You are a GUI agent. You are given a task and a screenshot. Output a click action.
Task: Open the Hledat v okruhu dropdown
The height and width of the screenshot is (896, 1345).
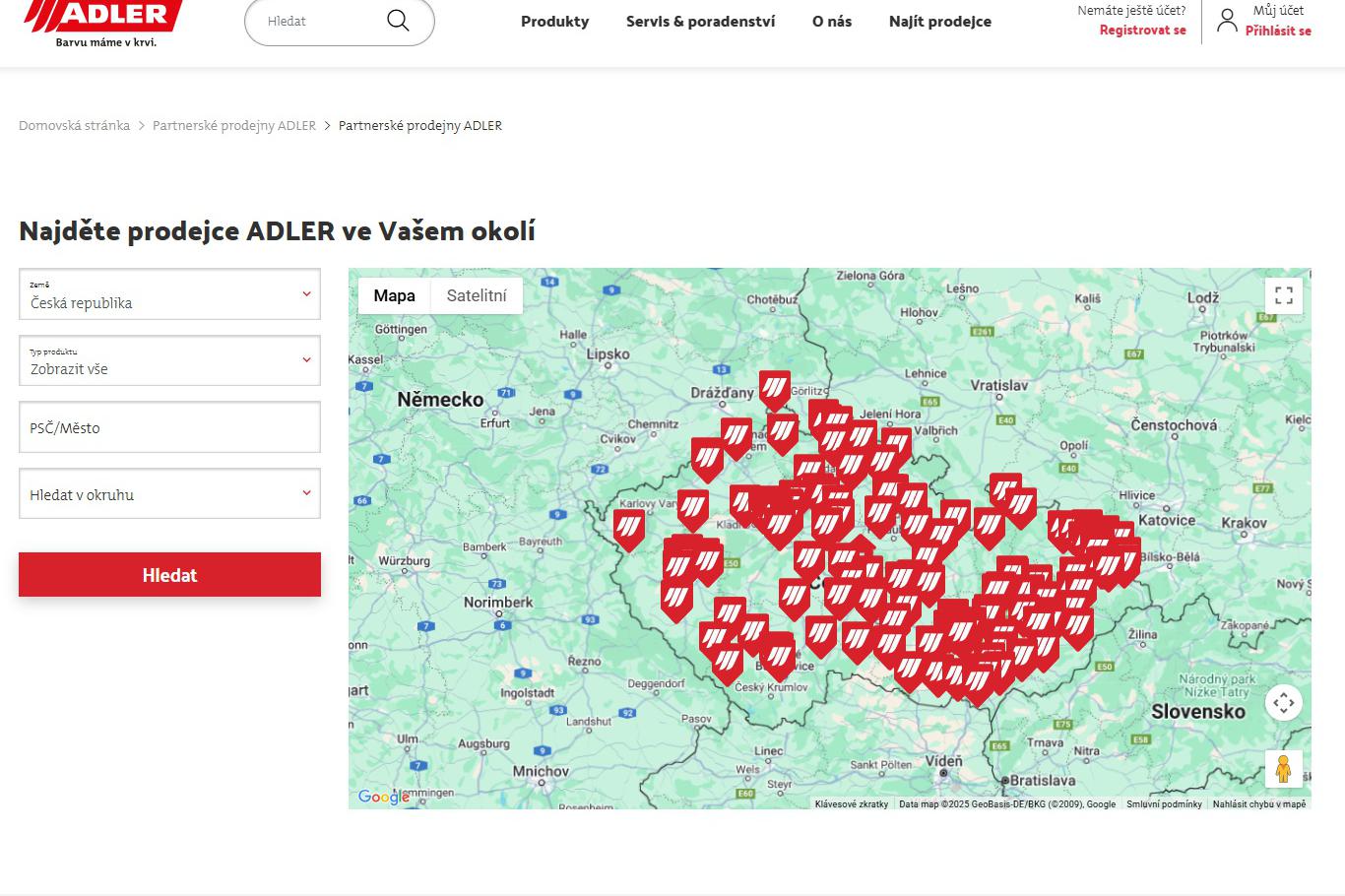169,494
